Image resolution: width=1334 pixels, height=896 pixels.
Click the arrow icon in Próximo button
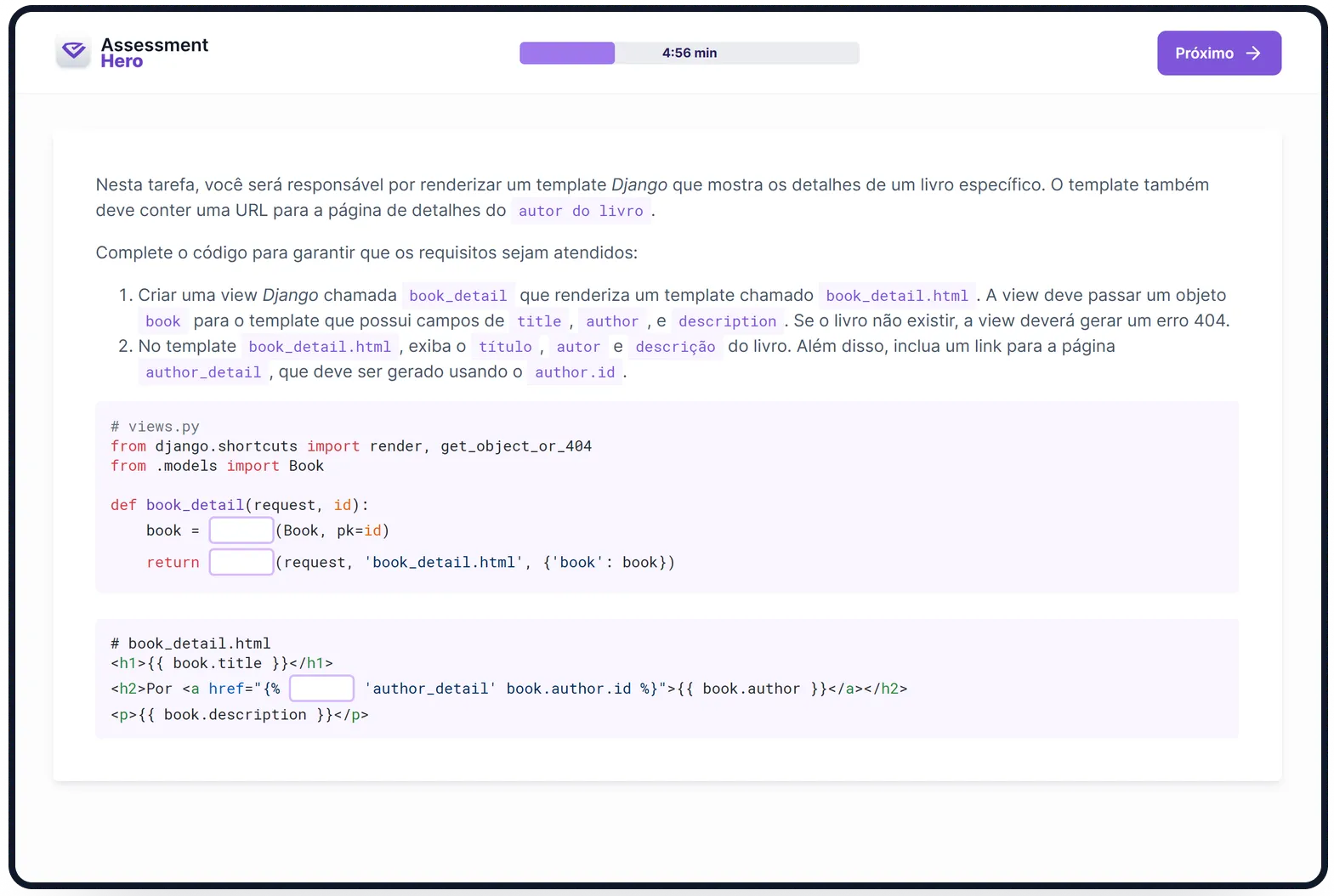1253,53
